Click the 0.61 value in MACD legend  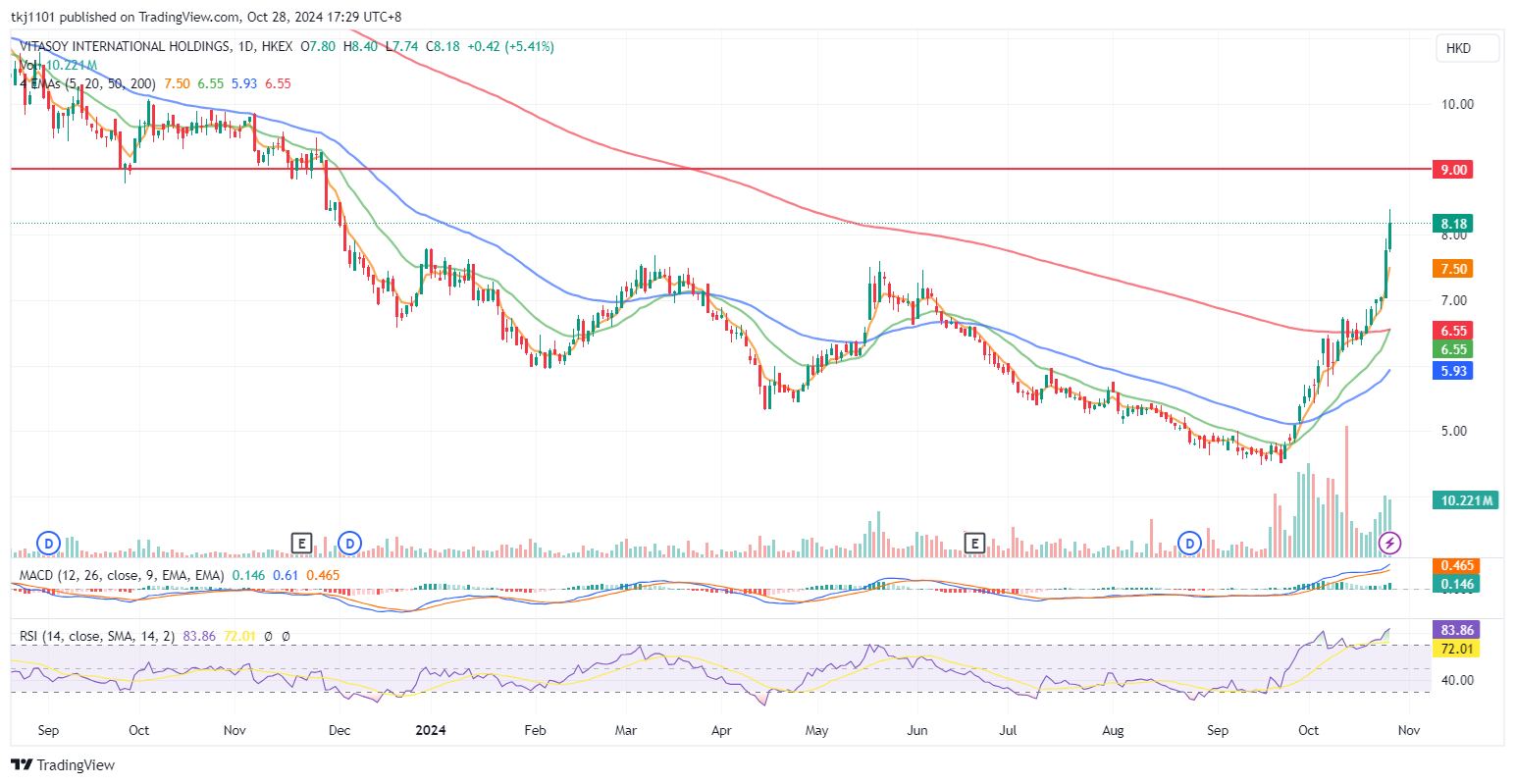286,575
